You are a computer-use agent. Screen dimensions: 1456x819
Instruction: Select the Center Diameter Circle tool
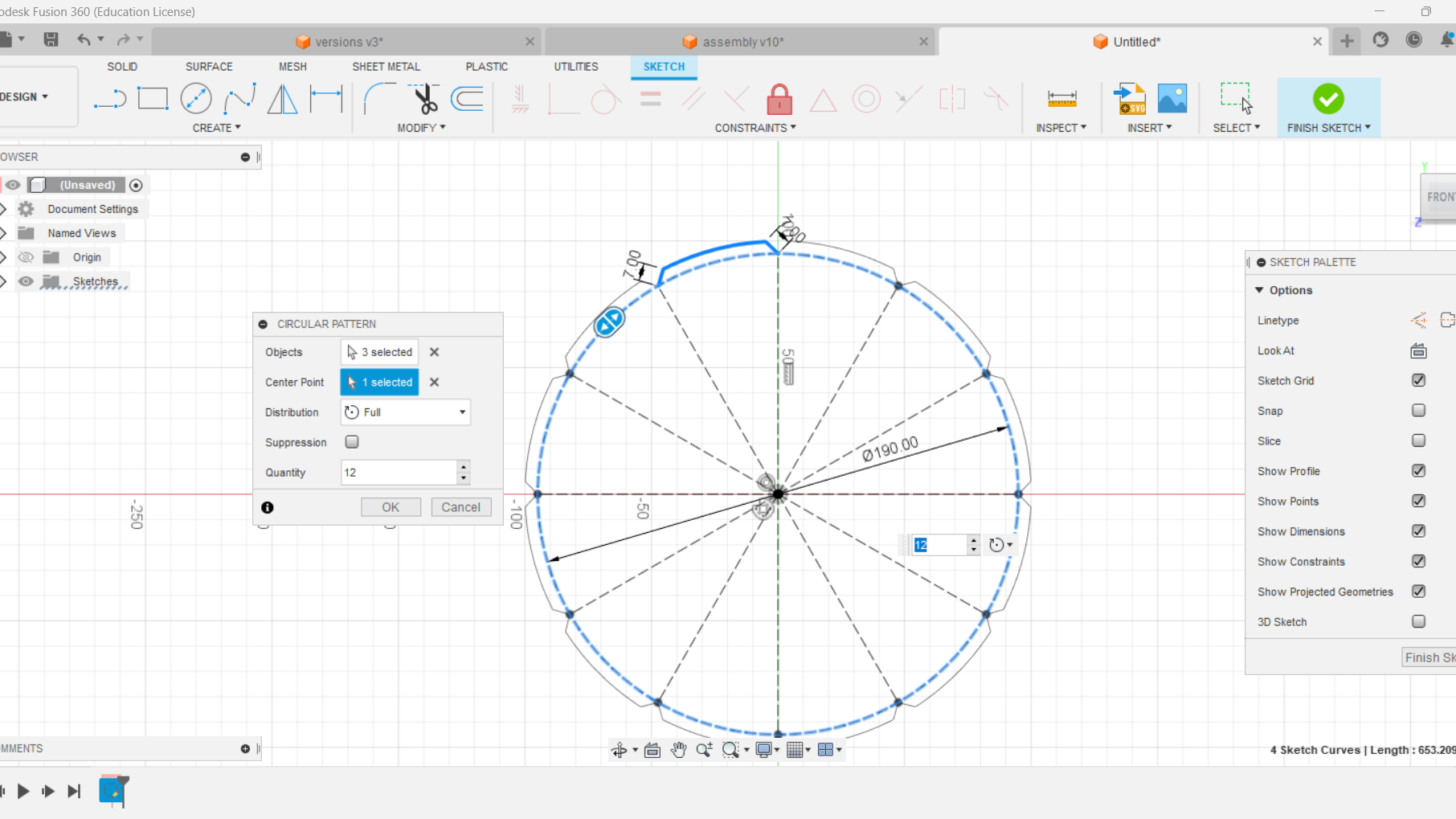pos(196,99)
